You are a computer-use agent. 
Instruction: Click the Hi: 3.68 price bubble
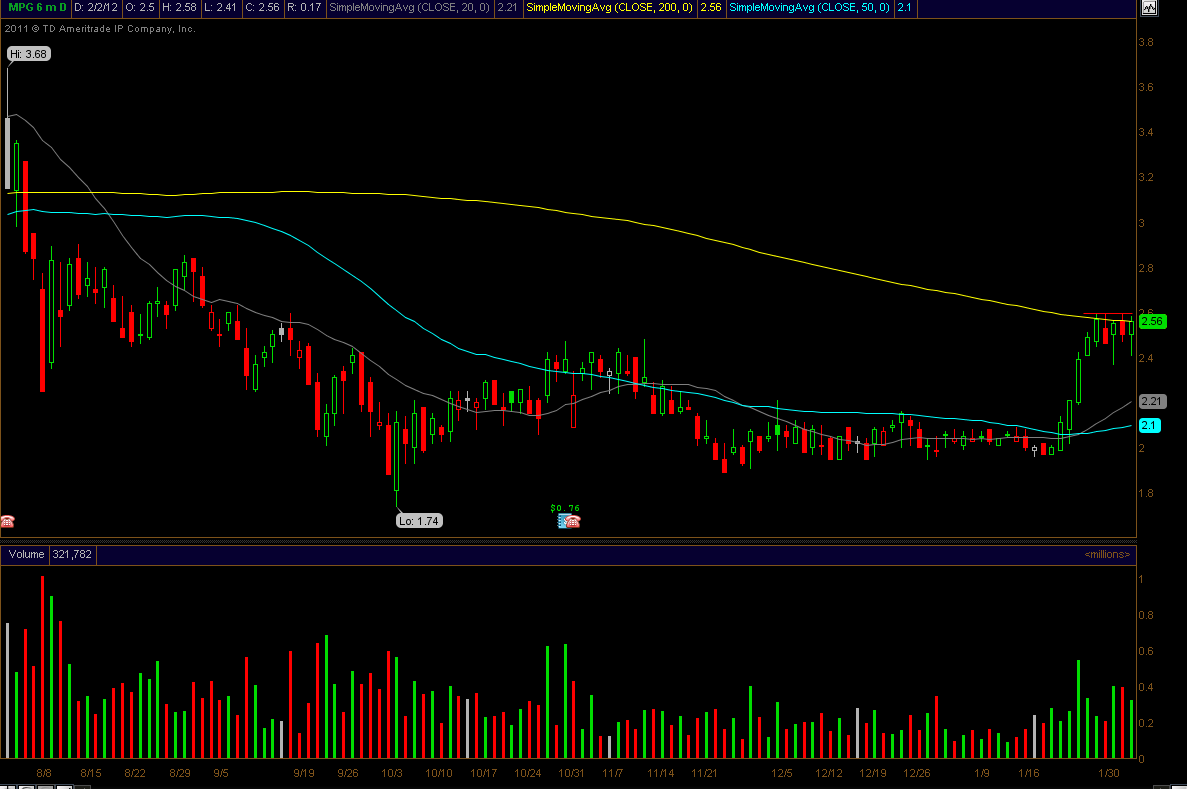point(29,54)
